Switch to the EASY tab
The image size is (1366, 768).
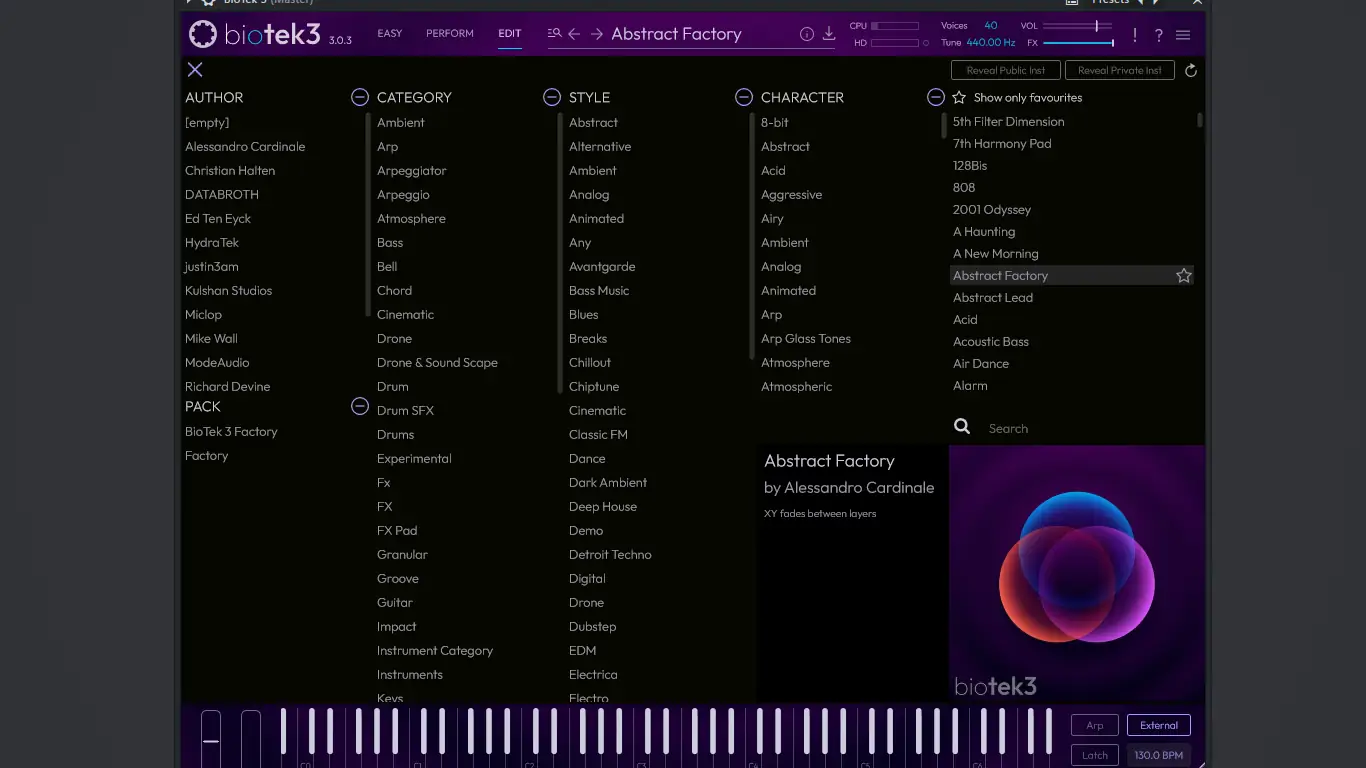[x=390, y=33]
